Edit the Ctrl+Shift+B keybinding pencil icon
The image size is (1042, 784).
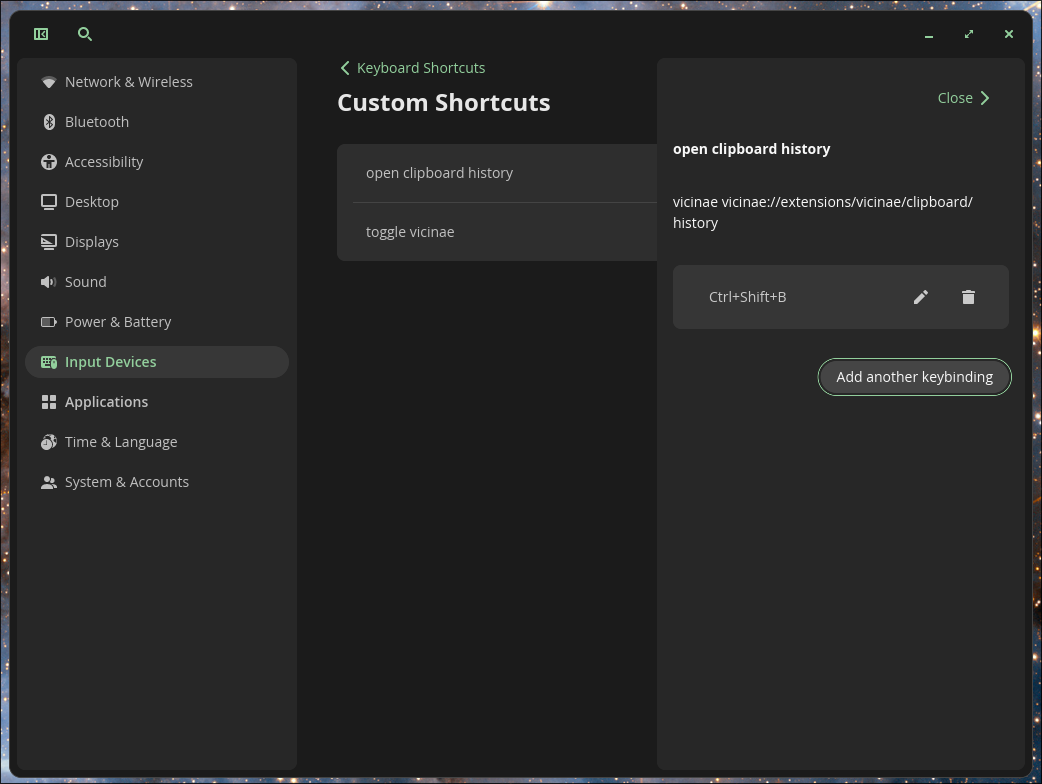tap(921, 297)
